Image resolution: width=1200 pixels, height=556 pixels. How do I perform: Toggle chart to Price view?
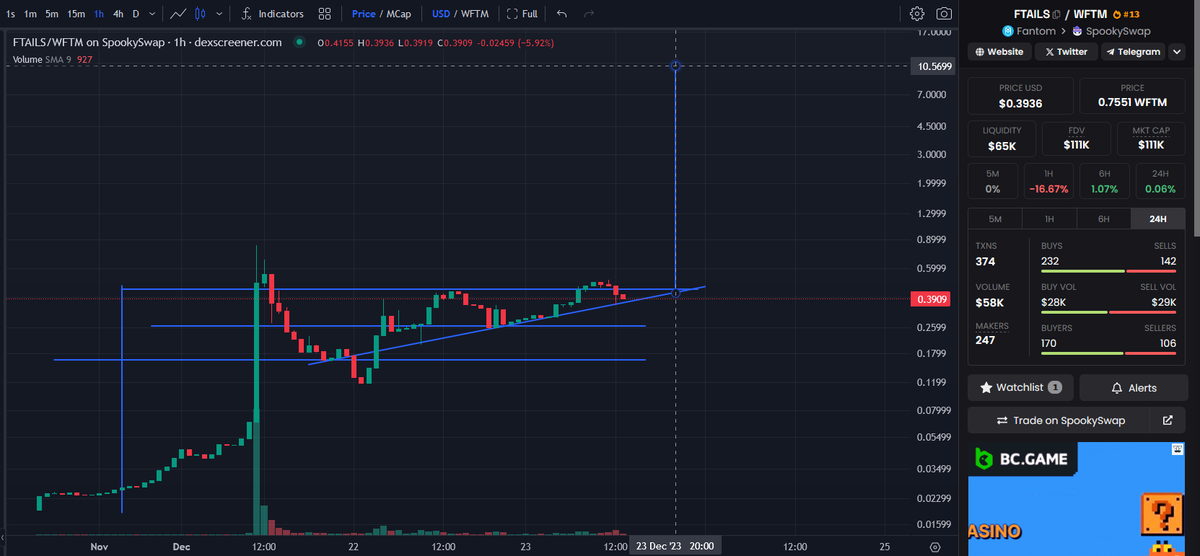point(363,14)
